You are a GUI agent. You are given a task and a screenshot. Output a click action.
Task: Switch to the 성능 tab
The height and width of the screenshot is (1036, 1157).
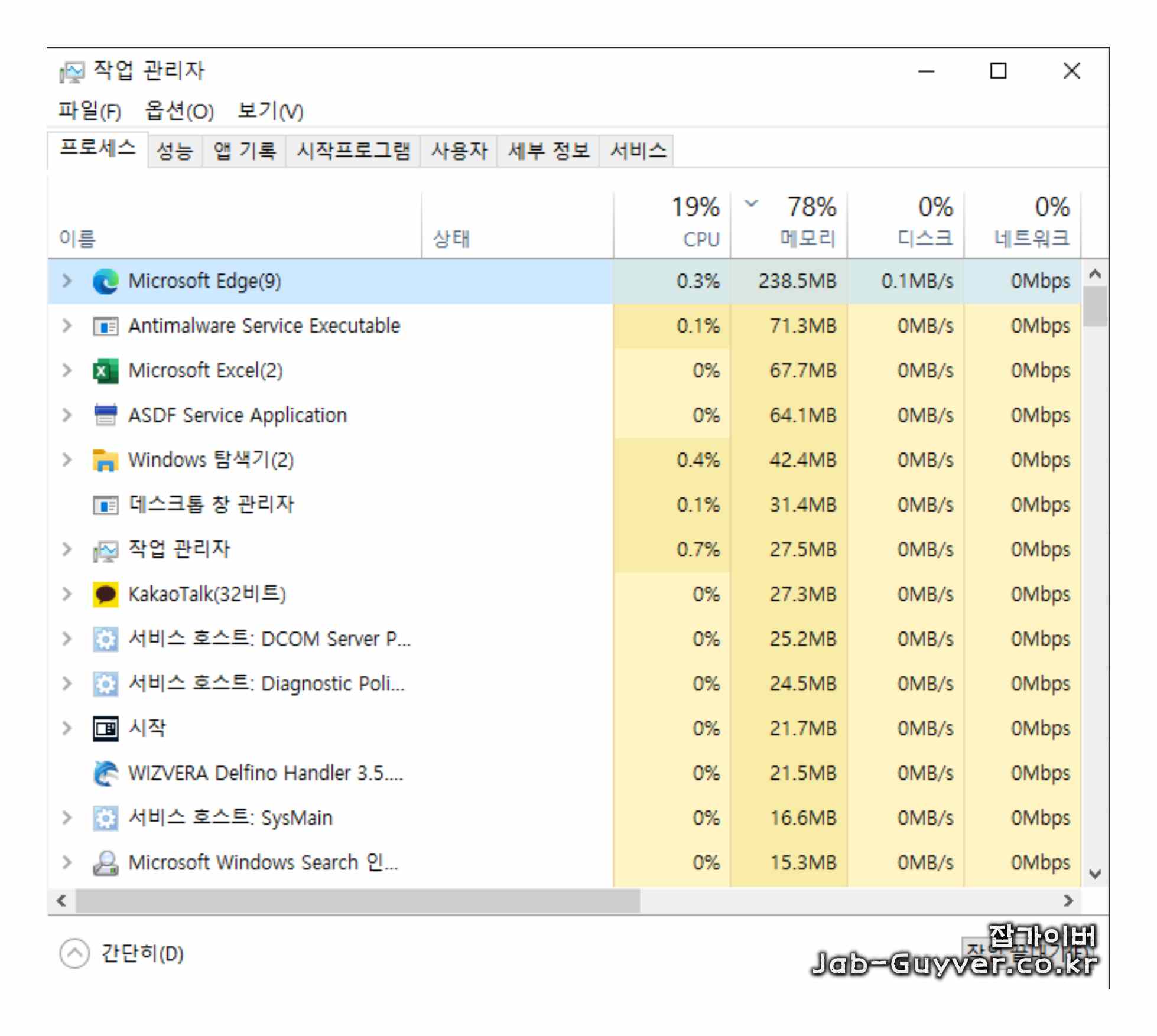tap(174, 151)
